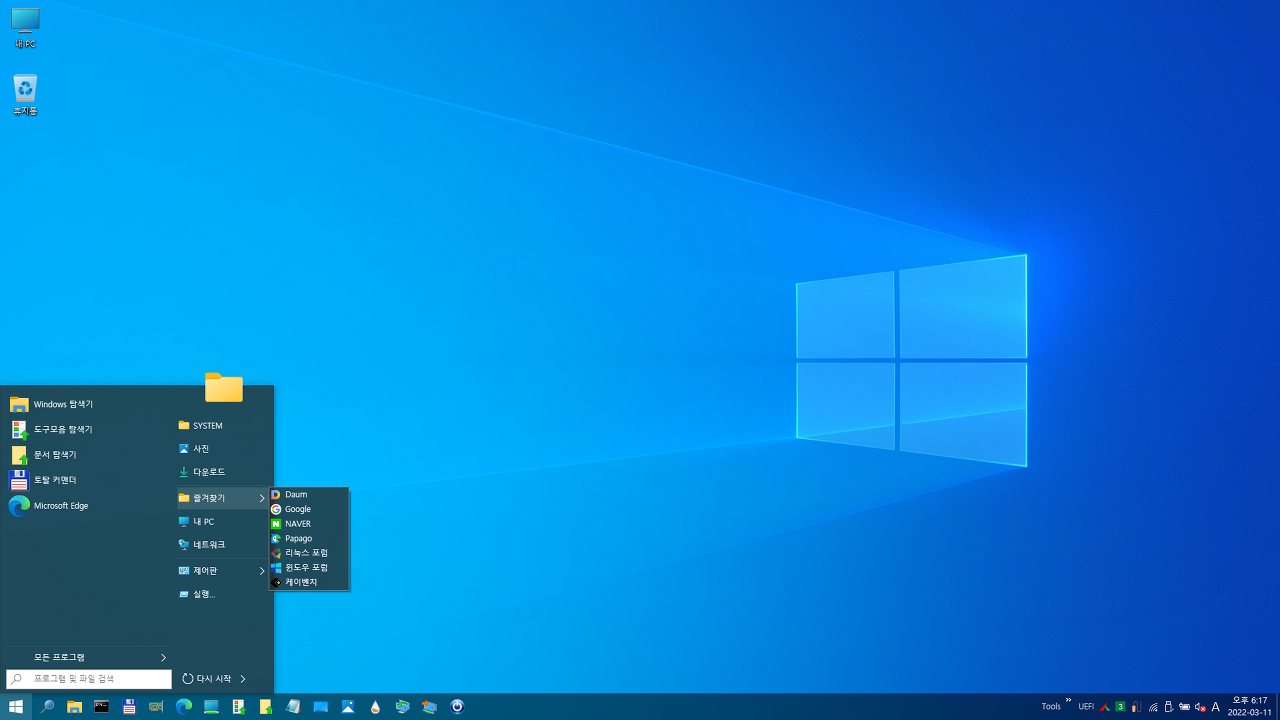Open 리눅스 포럼 favorites entry

click(x=309, y=553)
